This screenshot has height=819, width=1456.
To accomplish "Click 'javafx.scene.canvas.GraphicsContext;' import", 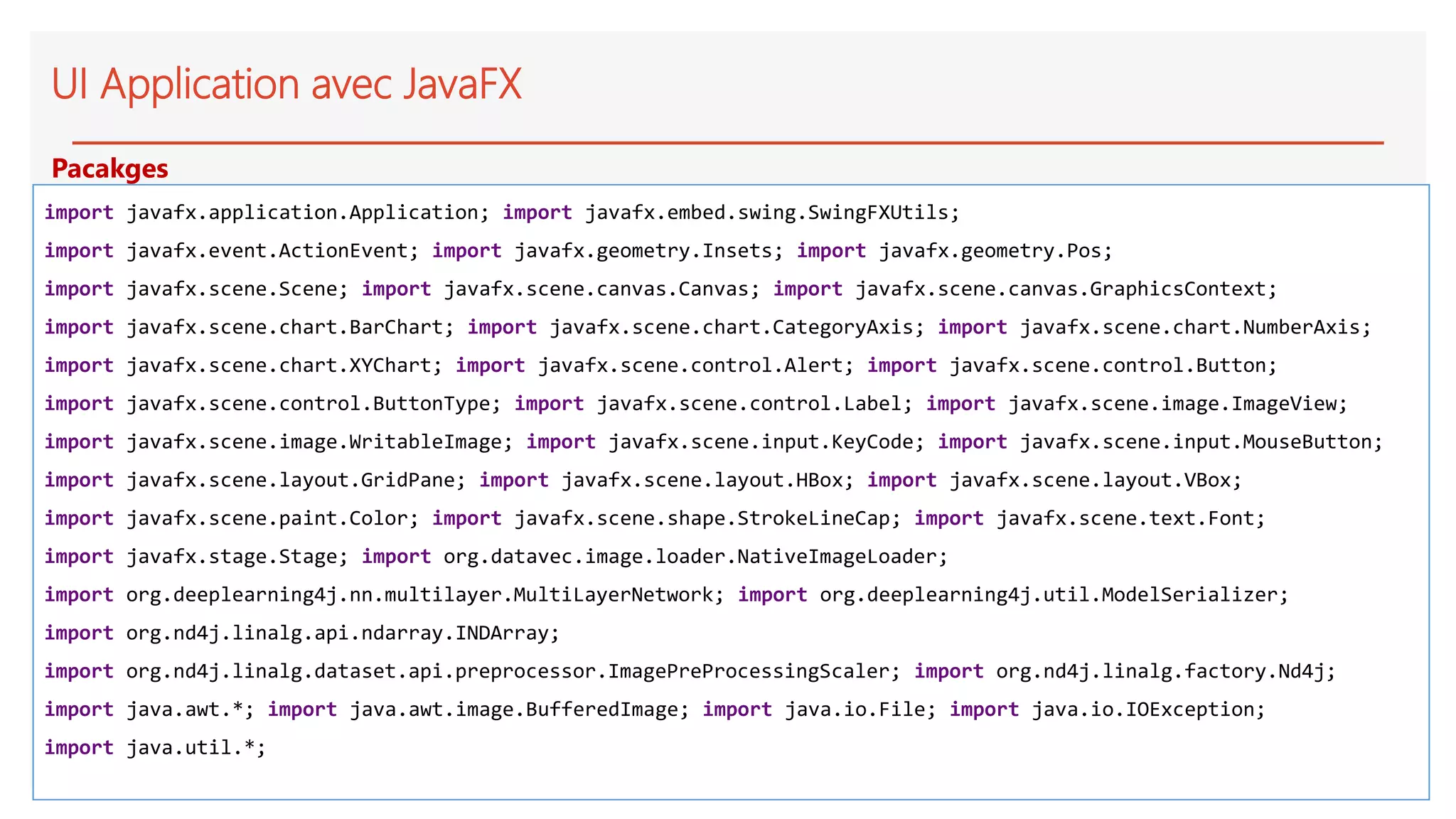I will coord(1066,289).
